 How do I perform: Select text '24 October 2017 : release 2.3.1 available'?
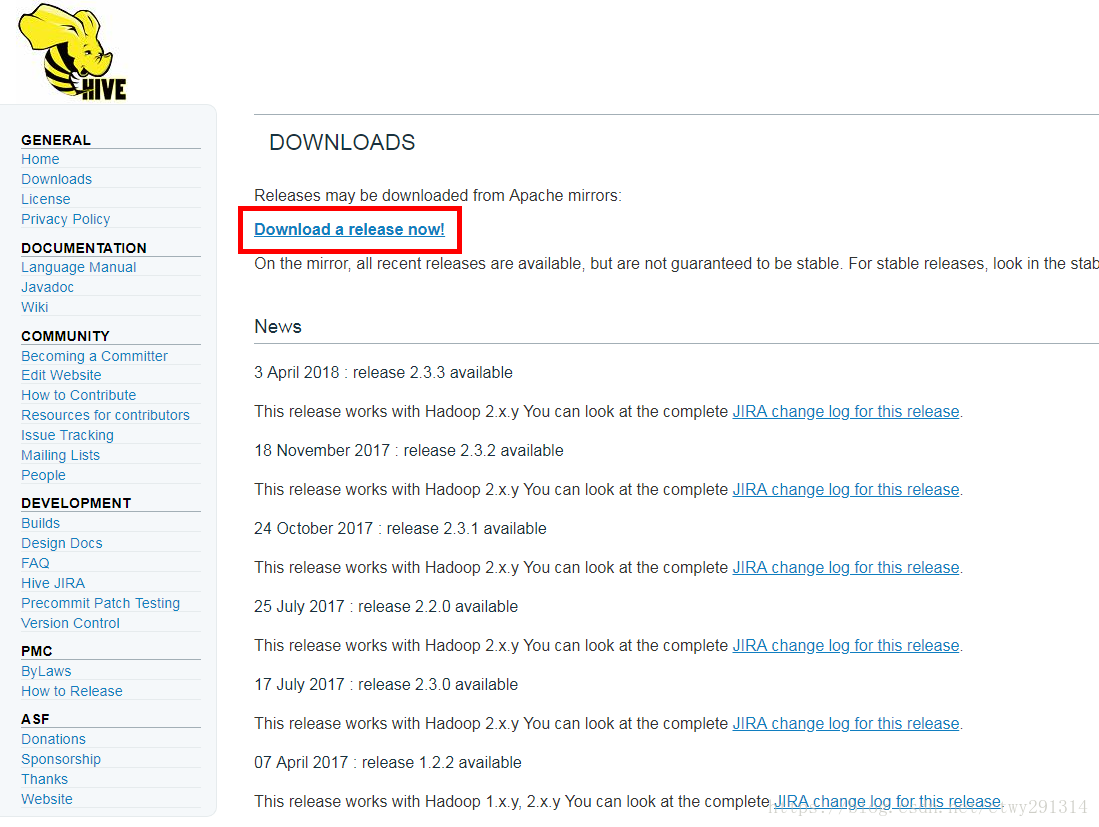(400, 528)
